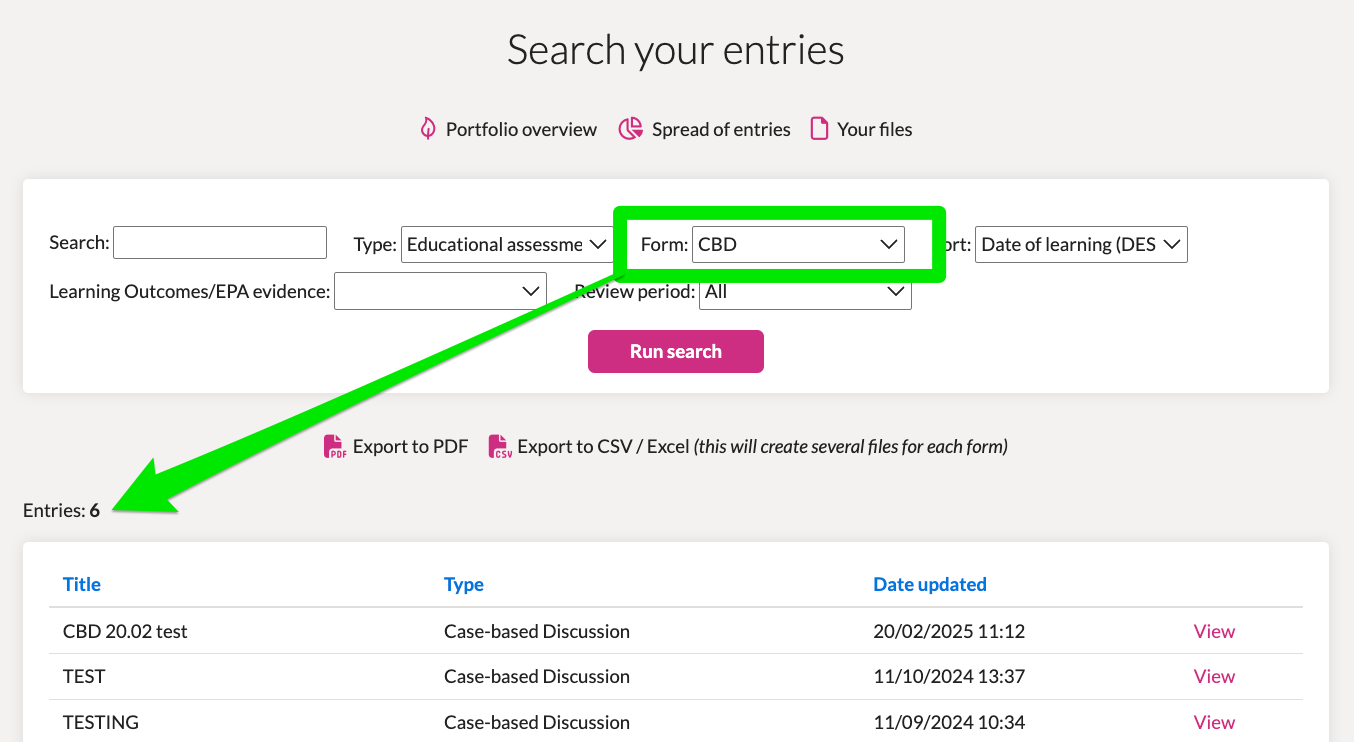This screenshot has height=742, width=1354.
Task: Click the Search text field
Action: coord(220,242)
